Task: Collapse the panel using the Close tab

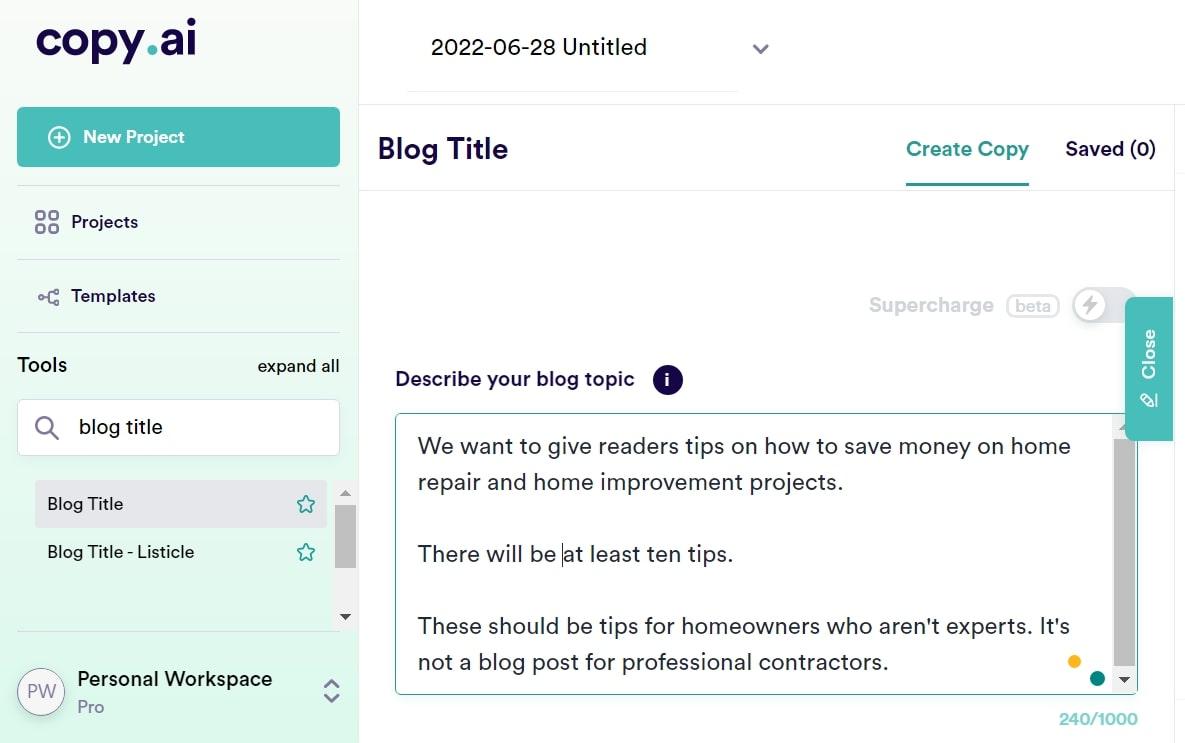Action: click(1148, 368)
